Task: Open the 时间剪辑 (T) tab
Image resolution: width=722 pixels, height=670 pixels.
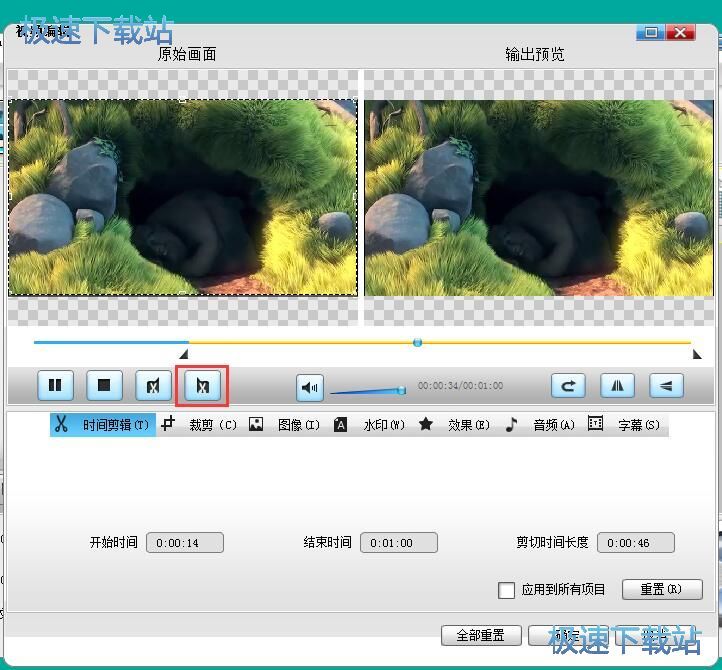Action: click(103, 425)
